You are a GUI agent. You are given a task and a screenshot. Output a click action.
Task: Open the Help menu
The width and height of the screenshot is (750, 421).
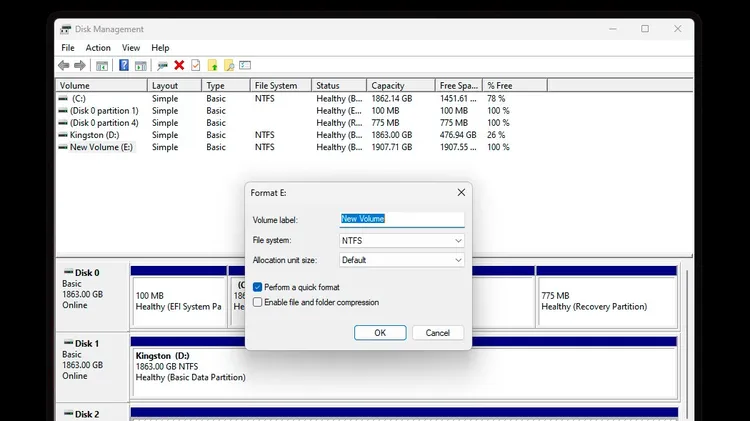click(x=160, y=48)
